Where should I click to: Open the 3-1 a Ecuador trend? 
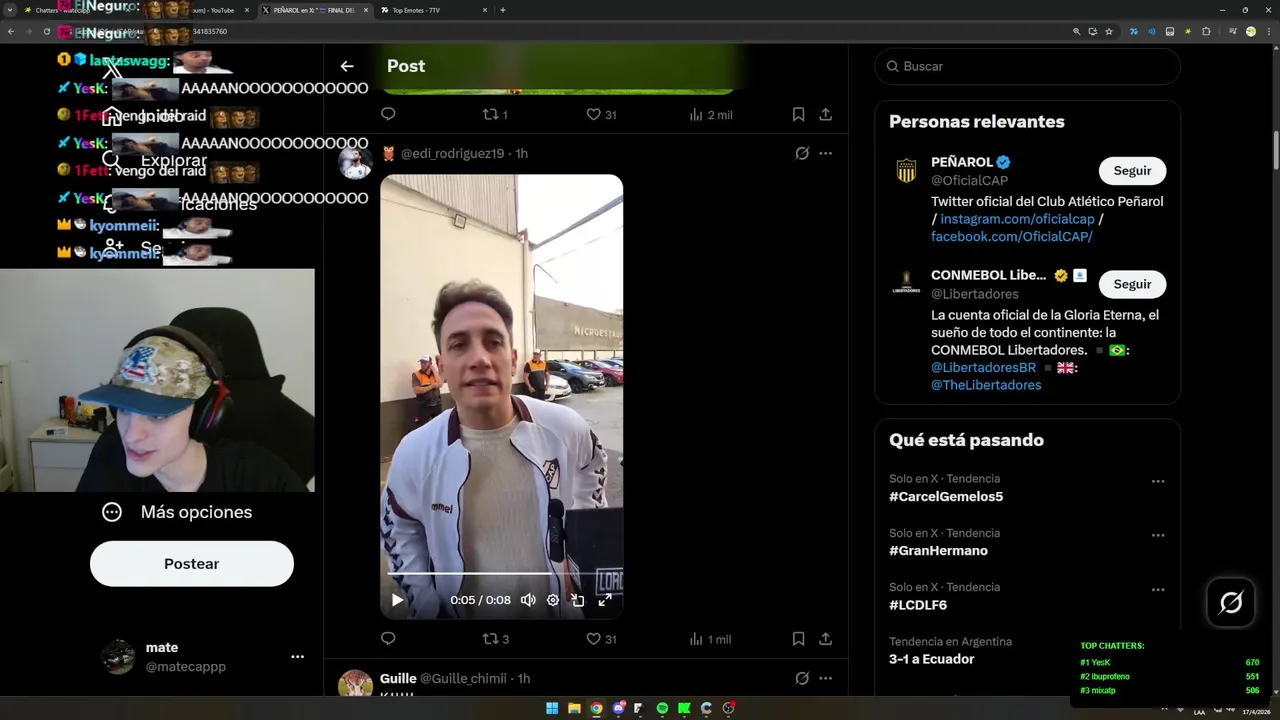tap(932, 659)
